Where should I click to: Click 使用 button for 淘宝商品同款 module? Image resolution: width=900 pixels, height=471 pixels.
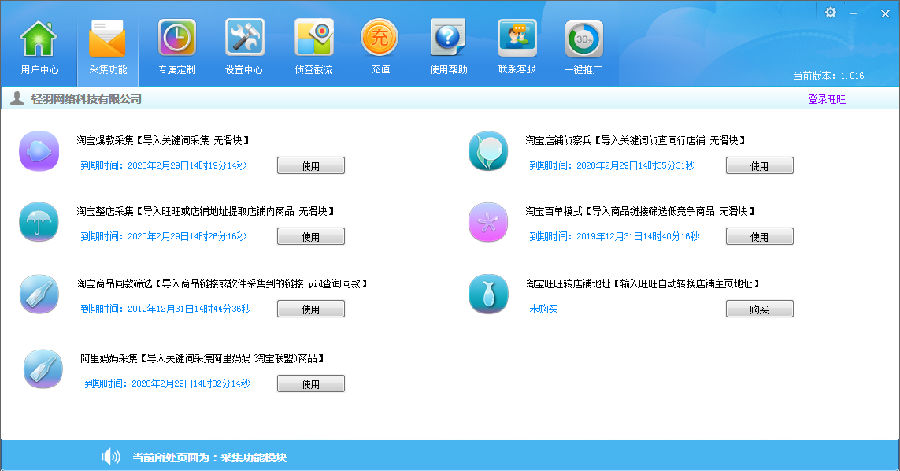311,309
